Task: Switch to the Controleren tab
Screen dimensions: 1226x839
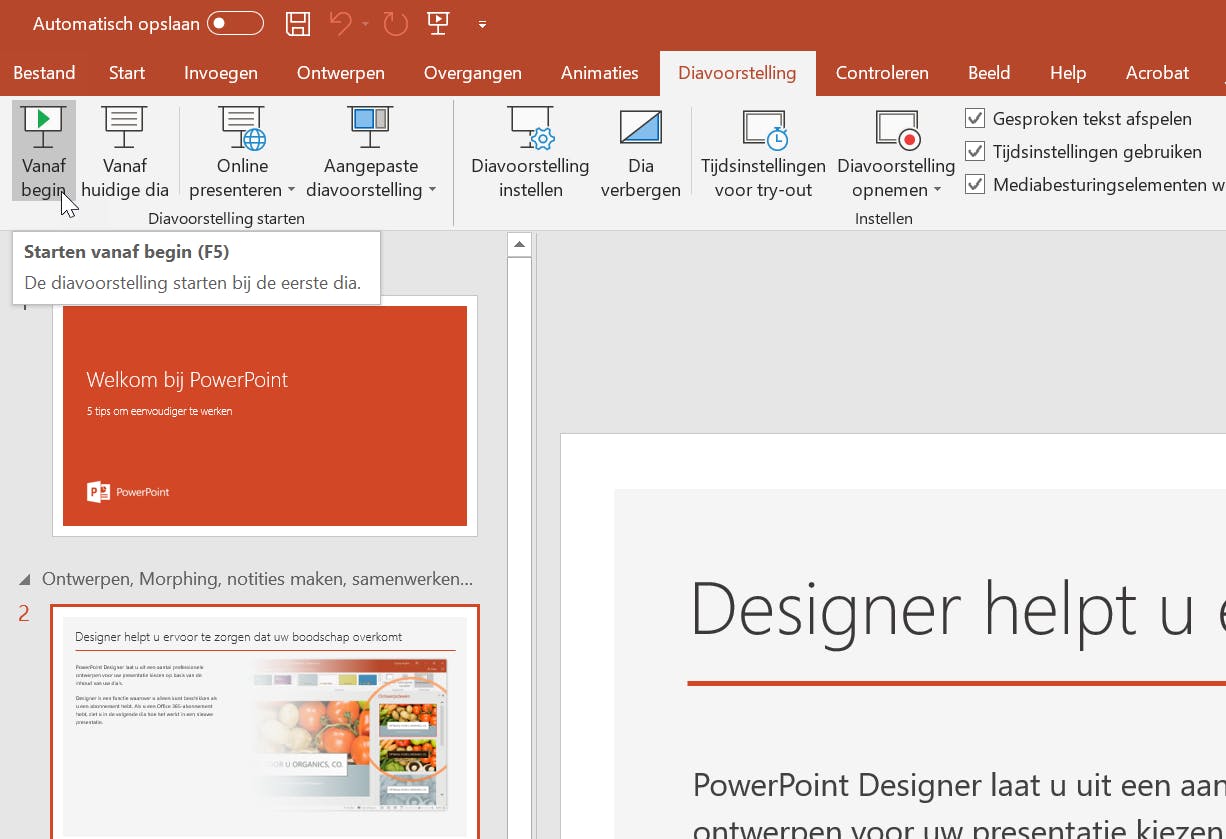Action: 882,73
